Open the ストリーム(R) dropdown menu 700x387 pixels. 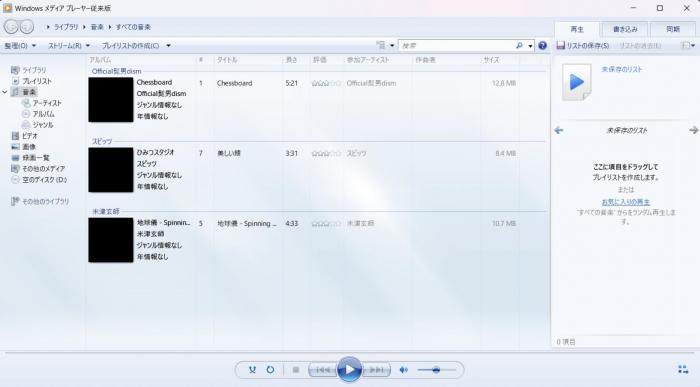69,46
